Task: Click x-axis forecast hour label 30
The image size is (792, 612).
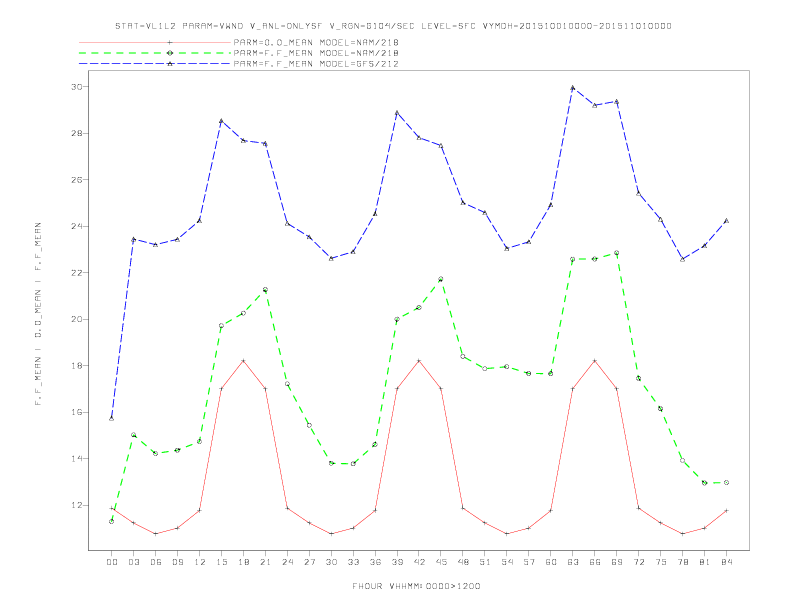Action: click(x=331, y=562)
